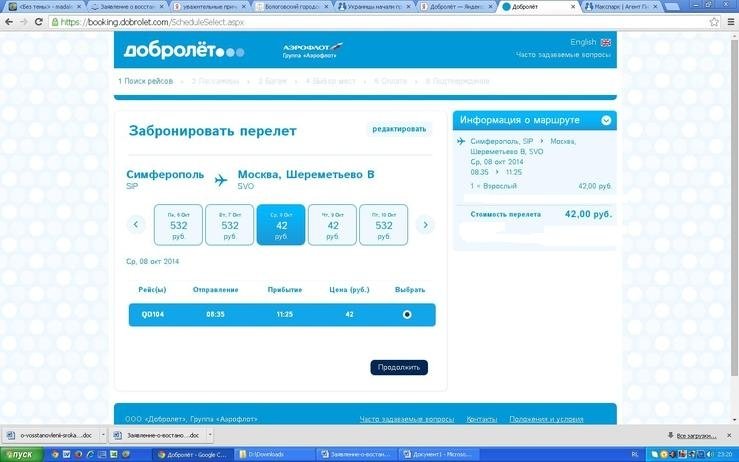Open the Контакты footer link
Image resolution: width=739 pixels, height=462 pixels.
tap(482, 419)
